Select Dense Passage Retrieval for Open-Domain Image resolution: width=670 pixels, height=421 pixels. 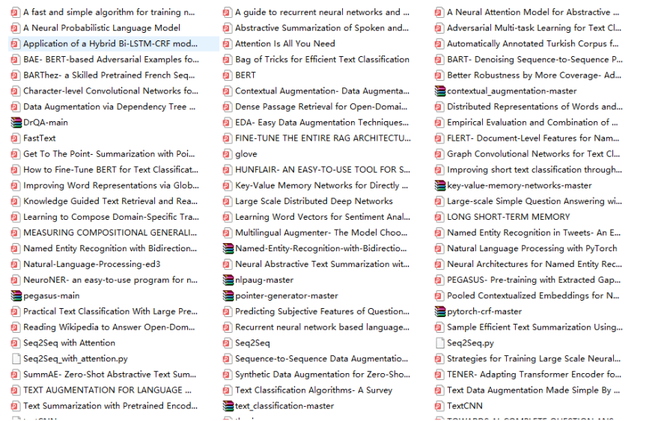pos(321,107)
